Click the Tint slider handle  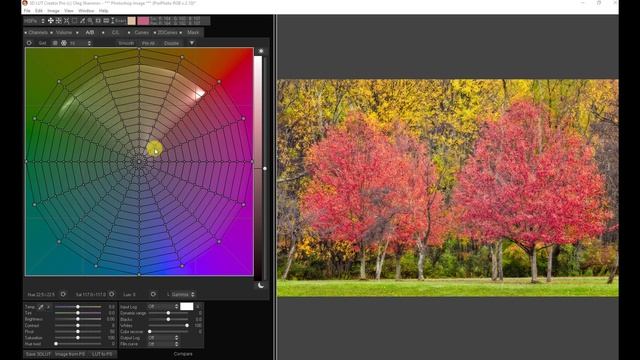coord(78,313)
